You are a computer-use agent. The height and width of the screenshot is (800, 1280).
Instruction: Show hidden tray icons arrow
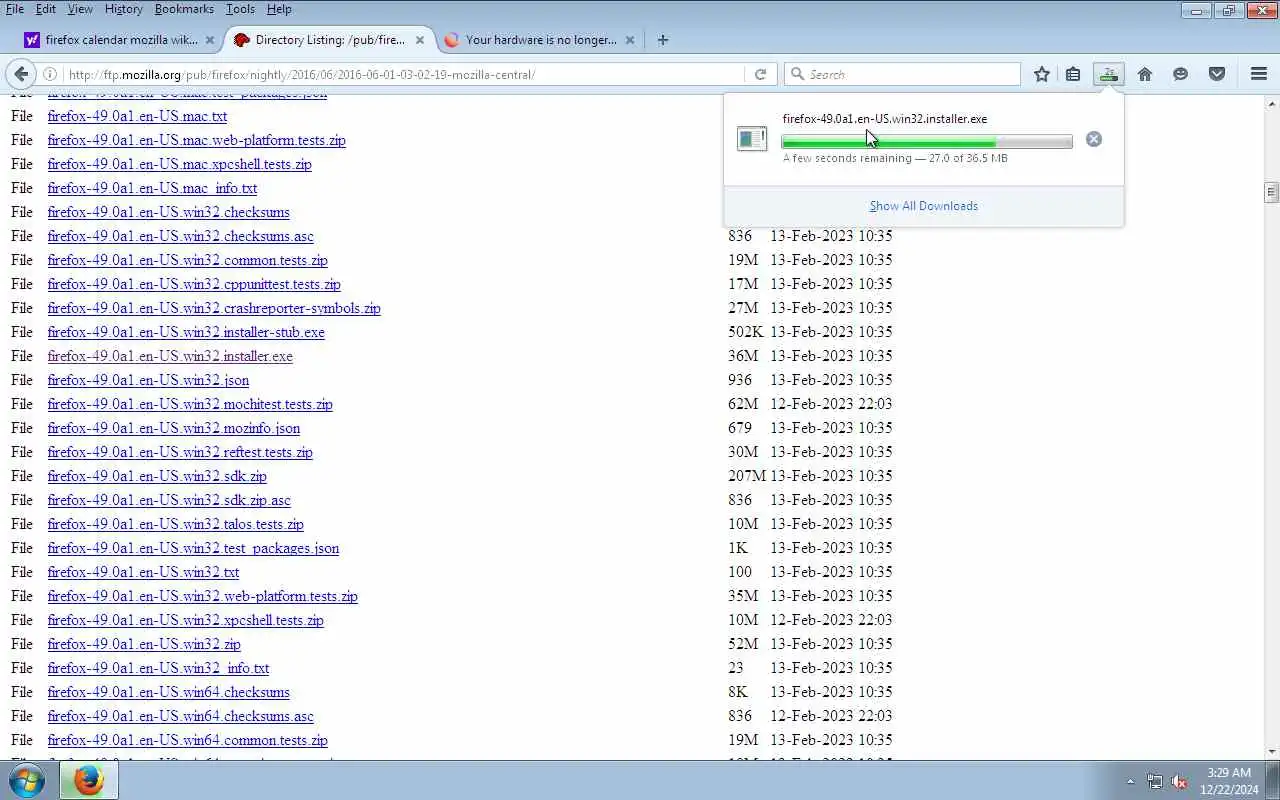[x=1131, y=782]
